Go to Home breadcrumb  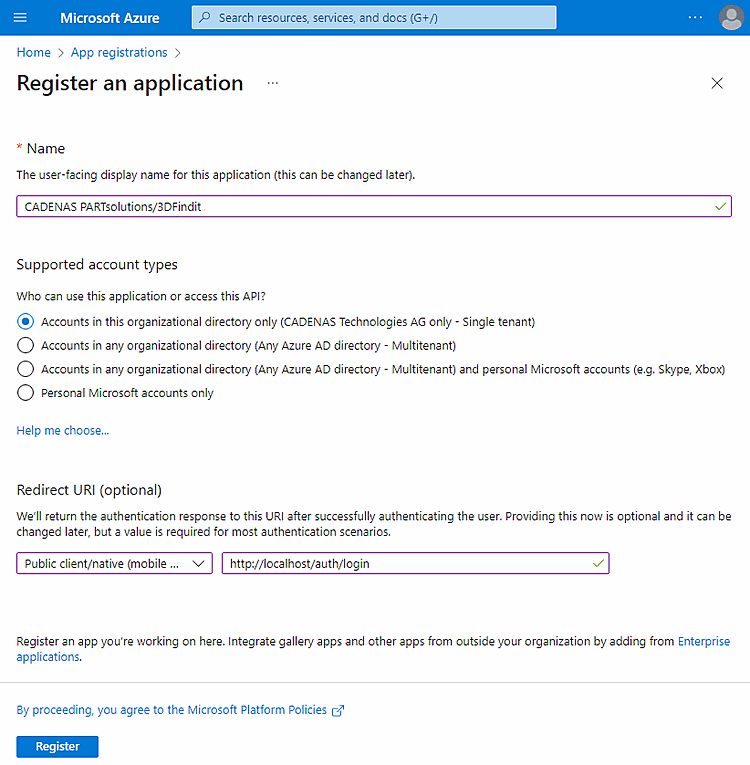tap(34, 53)
